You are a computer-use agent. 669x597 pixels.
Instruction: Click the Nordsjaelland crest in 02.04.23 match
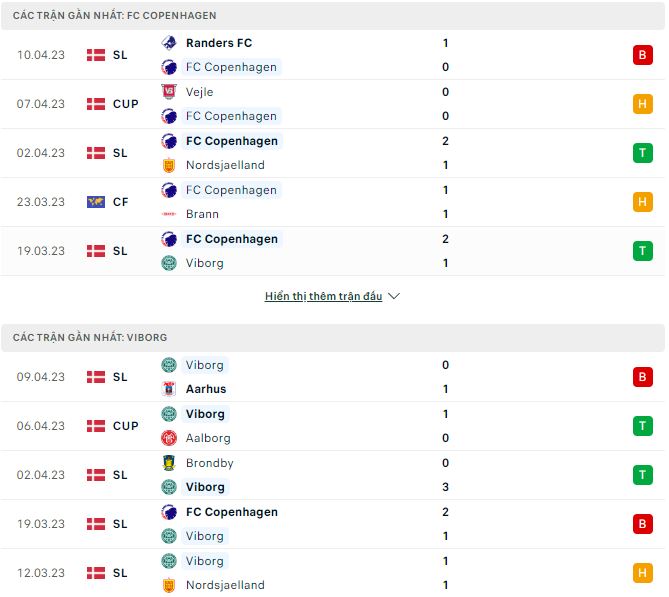(x=169, y=165)
